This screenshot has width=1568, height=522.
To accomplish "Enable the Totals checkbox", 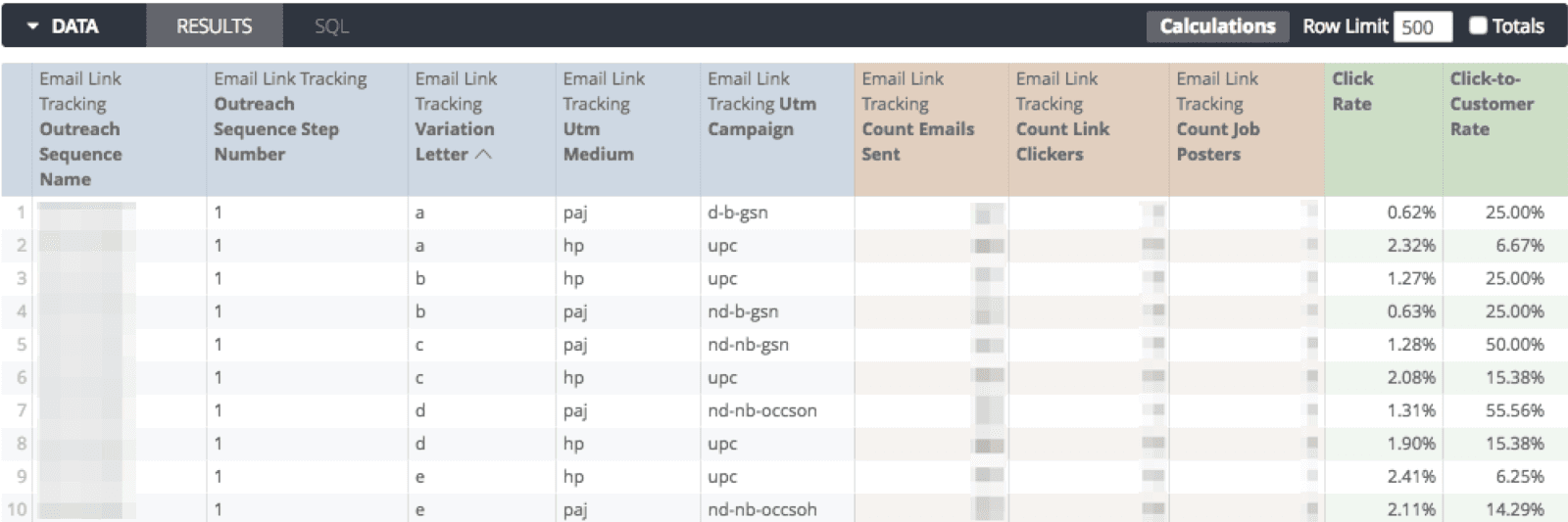I will click(x=1478, y=26).
